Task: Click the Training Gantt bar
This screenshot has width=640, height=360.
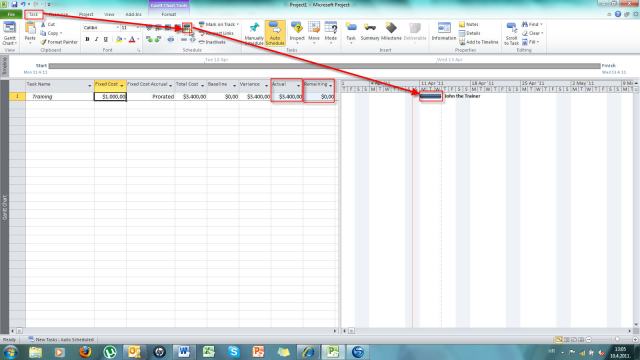Action: click(431, 96)
